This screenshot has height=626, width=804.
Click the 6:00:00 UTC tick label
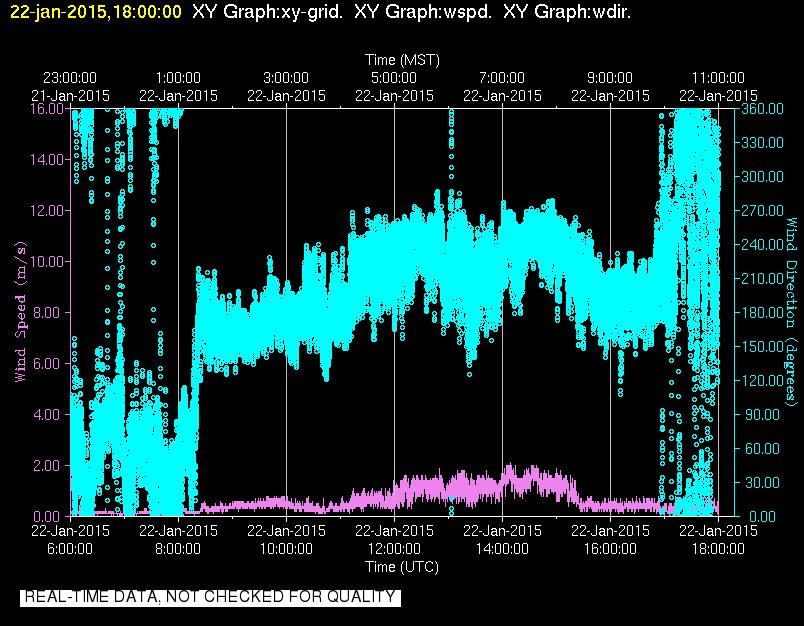click(x=70, y=549)
